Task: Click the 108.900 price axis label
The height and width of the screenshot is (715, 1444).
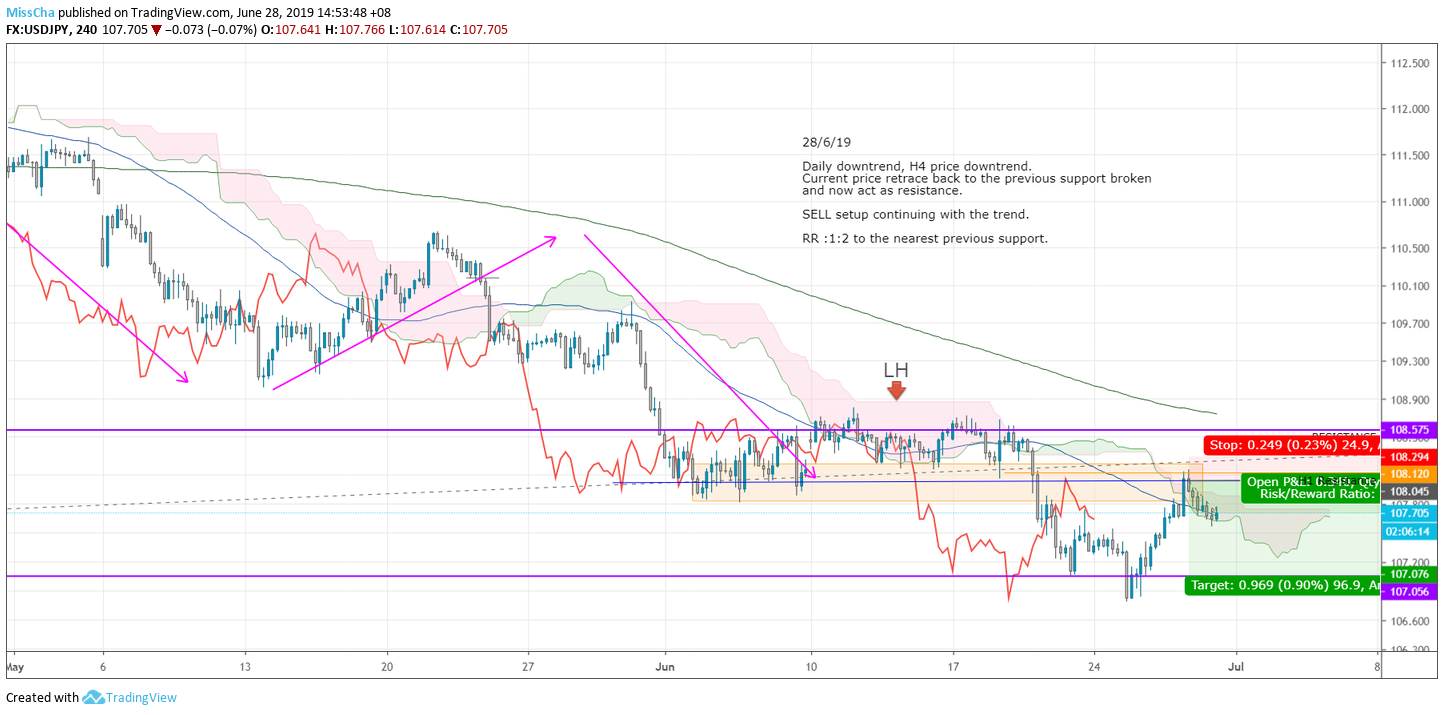Action: tap(1408, 400)
